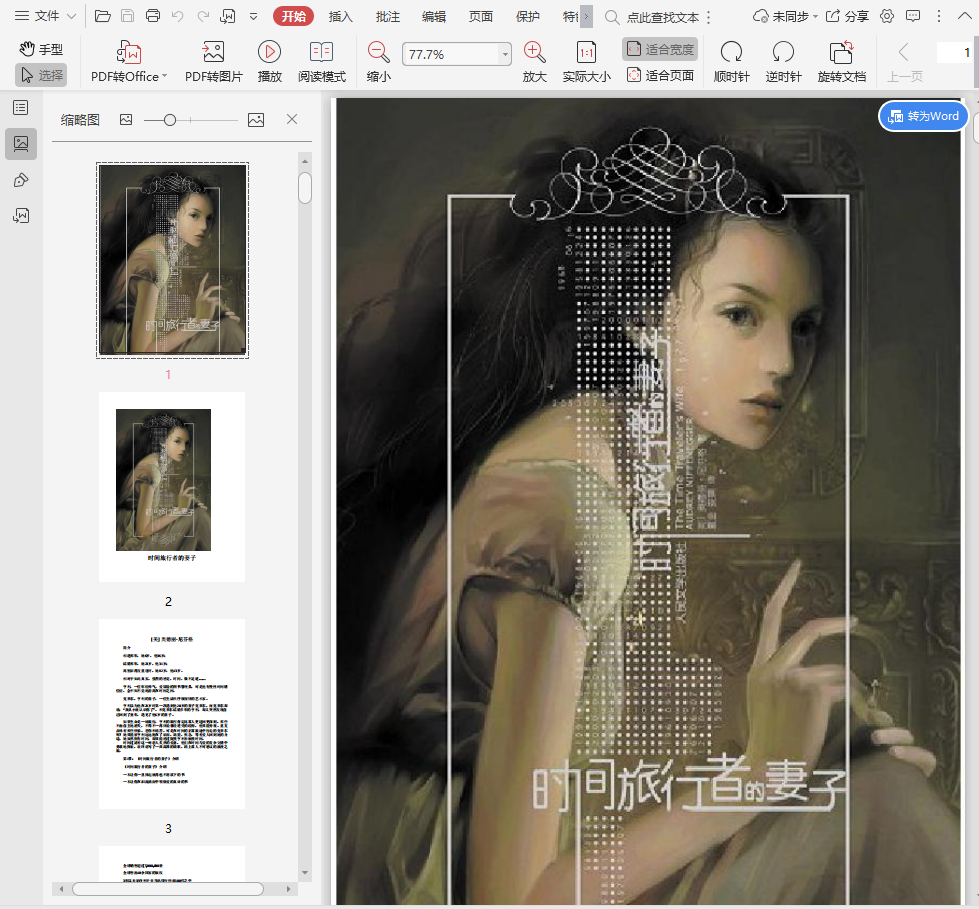The width and height of the screenshot is (979, 909).
Task: Enable the 手型 hand tool
Action: click(x=41, y=49)
